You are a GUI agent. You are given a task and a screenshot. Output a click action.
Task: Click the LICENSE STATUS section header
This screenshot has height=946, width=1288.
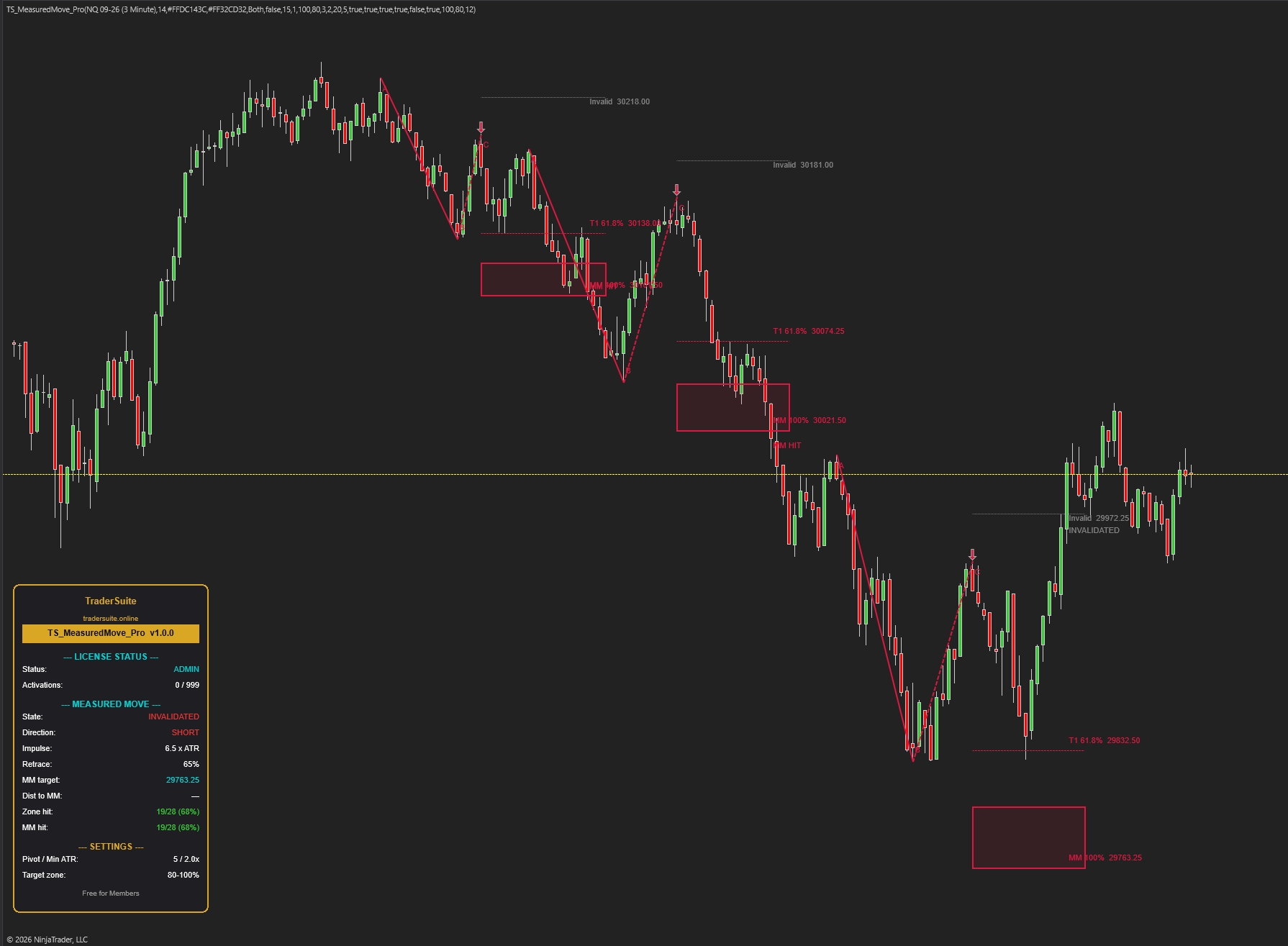(x=111, y=657)
